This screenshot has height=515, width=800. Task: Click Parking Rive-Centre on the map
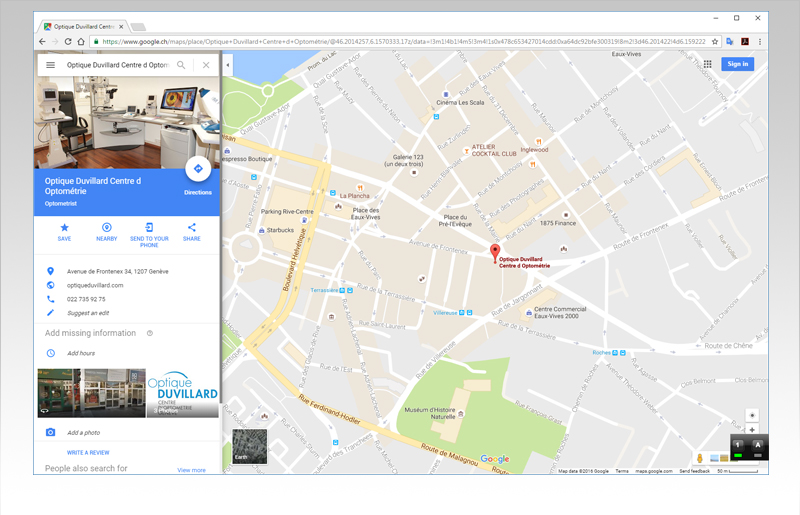coord(287,211)
